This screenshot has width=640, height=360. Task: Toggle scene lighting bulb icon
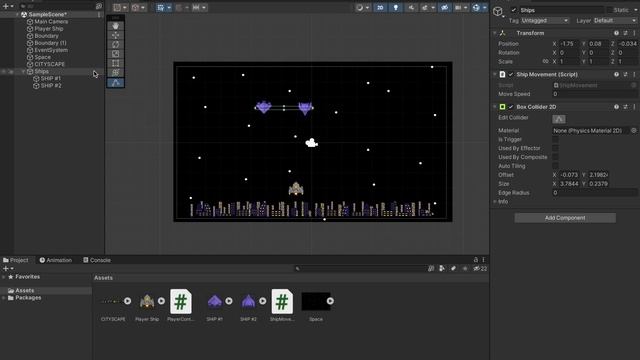396,7
